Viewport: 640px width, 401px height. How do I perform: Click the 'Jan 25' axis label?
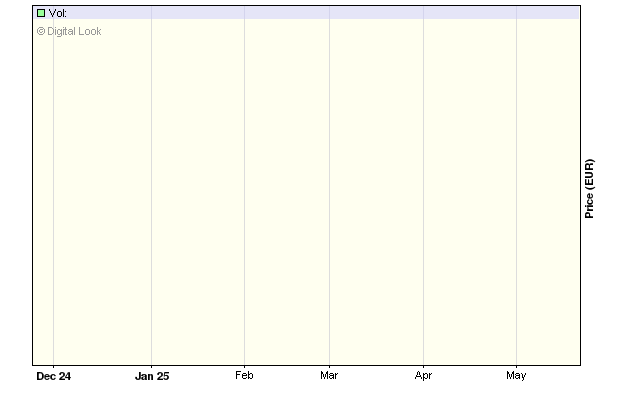pyautogui.click(x=152, y=376)
